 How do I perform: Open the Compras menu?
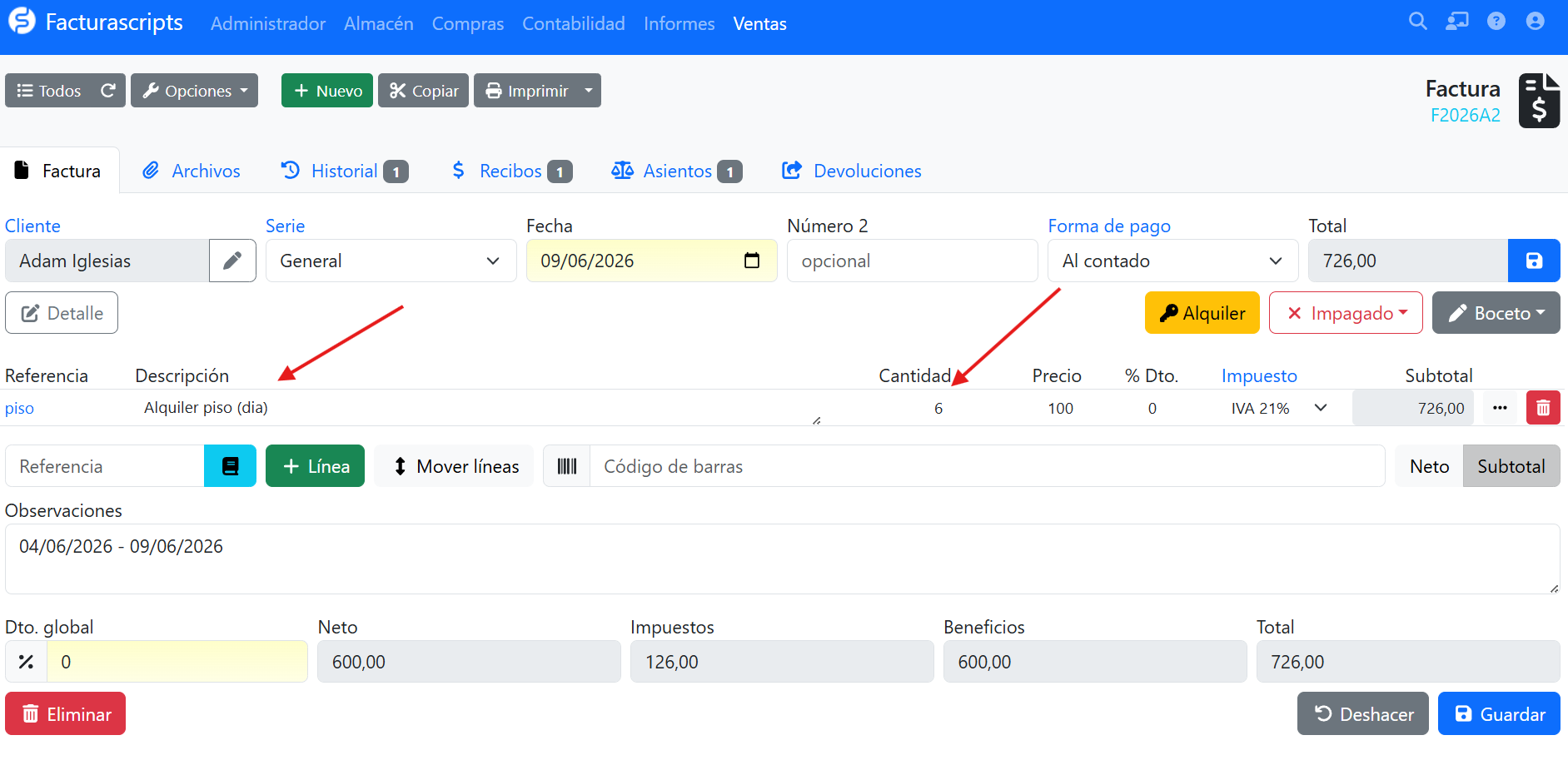pyautogui.click(x=468, y=23)
